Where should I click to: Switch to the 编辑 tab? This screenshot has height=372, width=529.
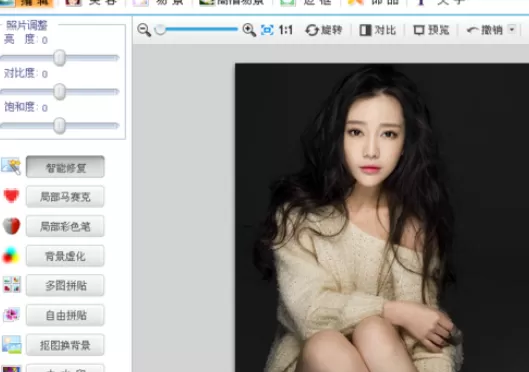point(27,3)
